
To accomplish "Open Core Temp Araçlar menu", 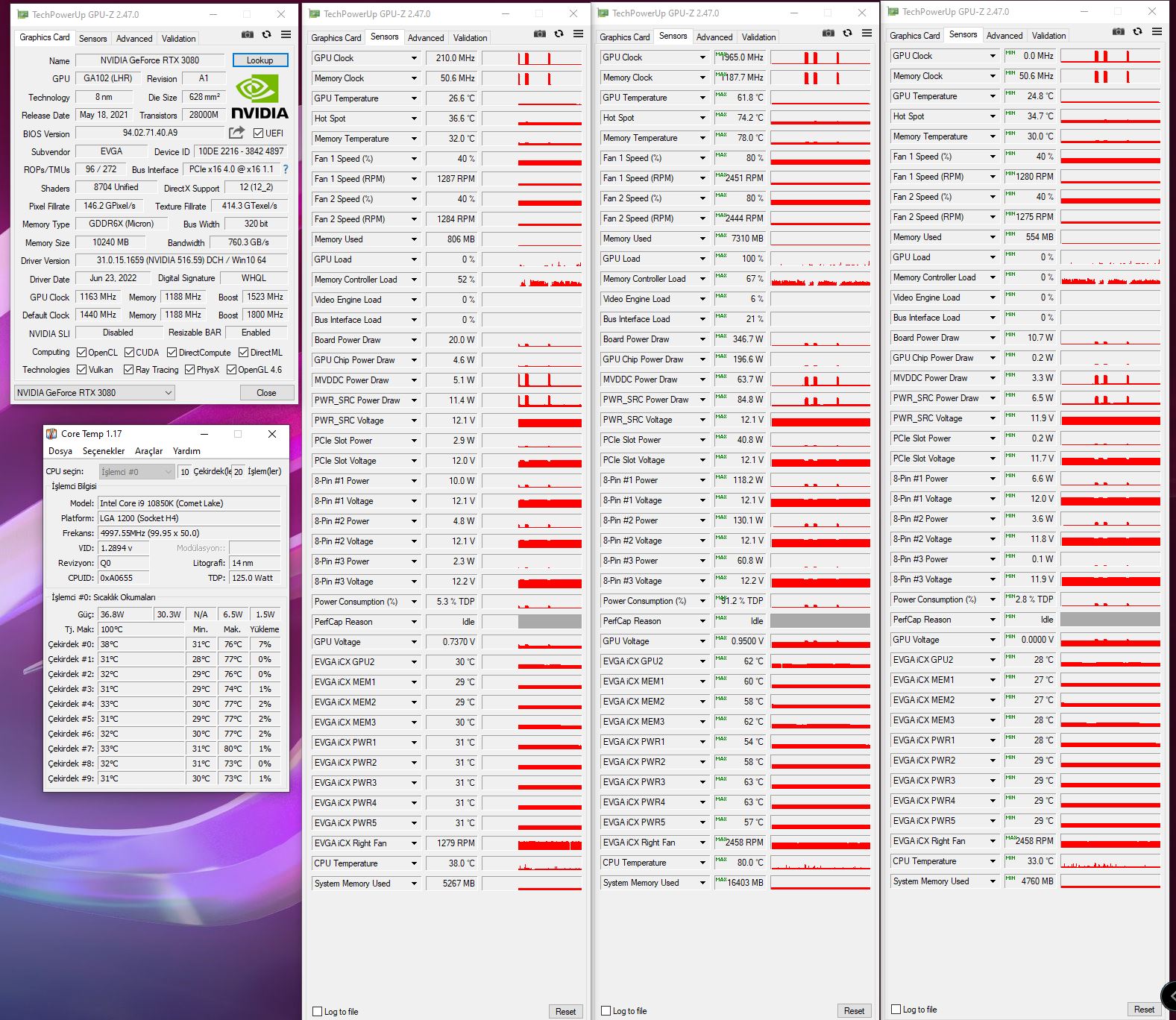I will pos(148,452).
